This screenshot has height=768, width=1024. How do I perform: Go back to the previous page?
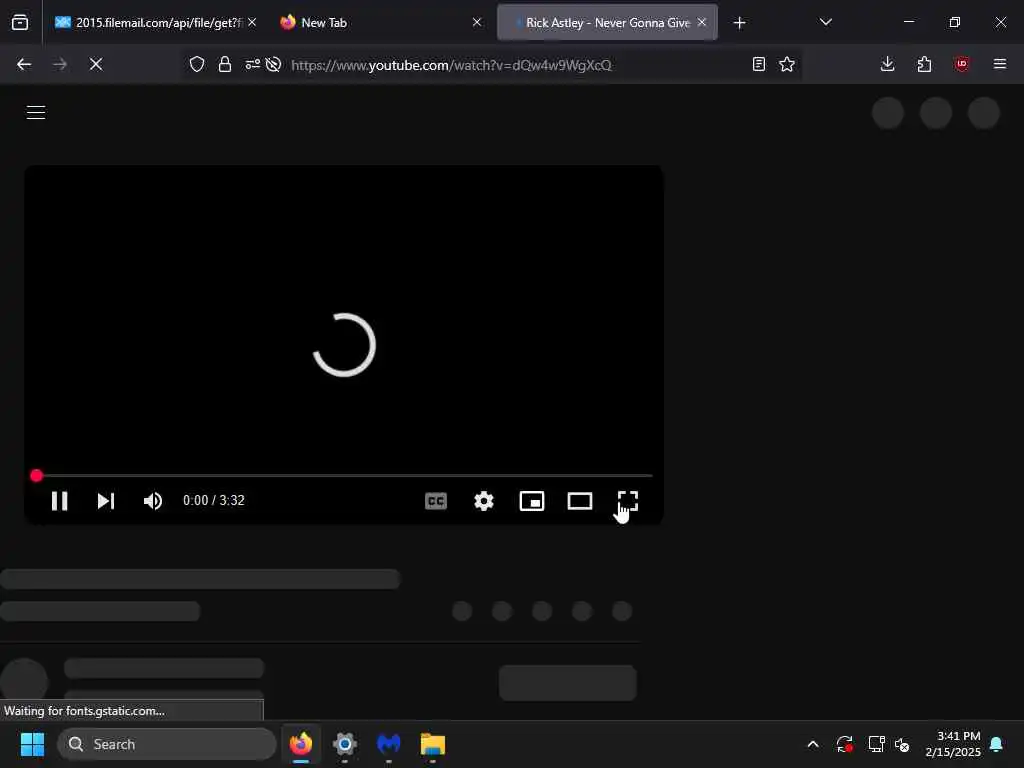(24, 64)
